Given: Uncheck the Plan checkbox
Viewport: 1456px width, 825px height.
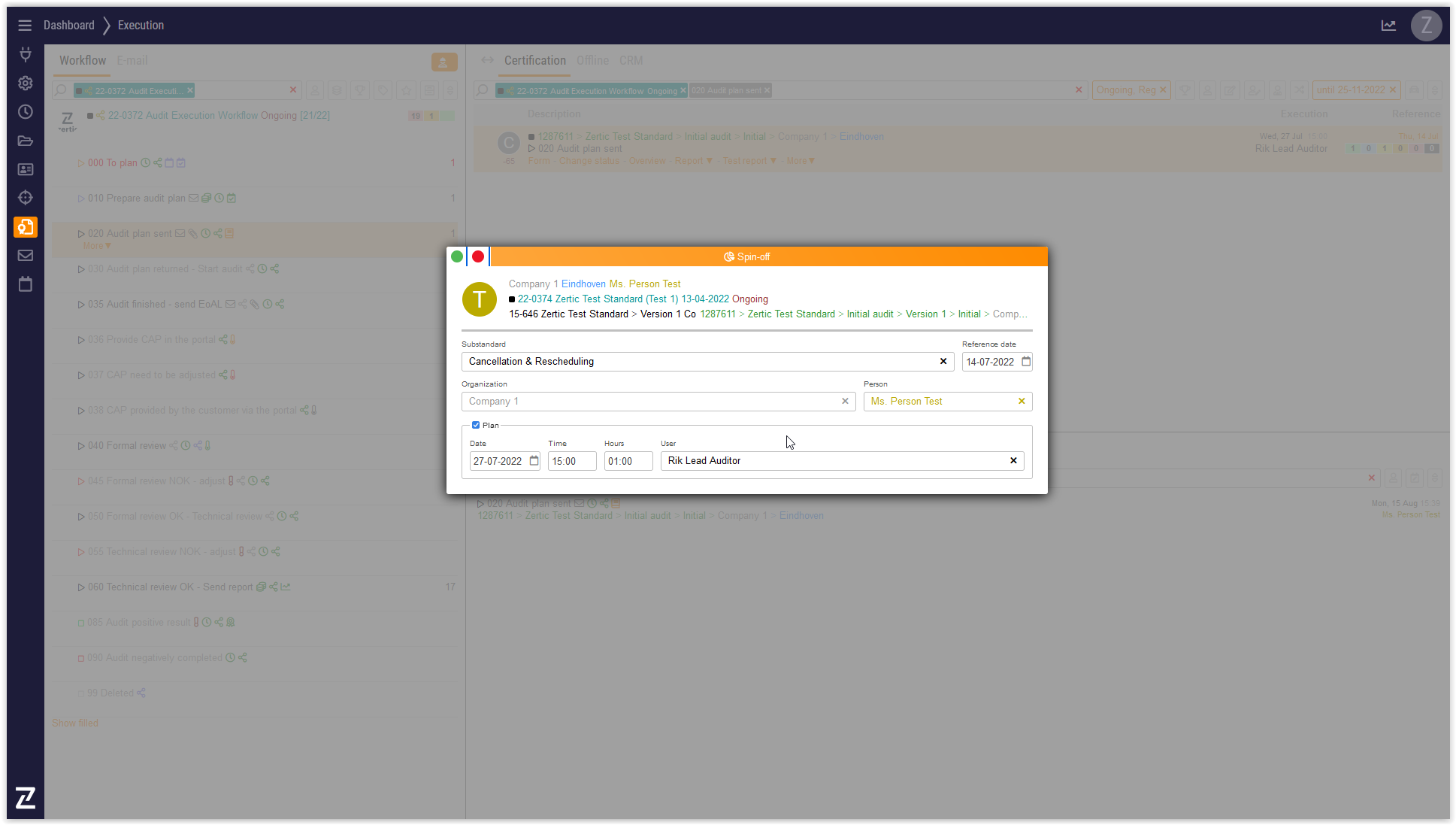Looking at the screenshot, I should [476, 425].
